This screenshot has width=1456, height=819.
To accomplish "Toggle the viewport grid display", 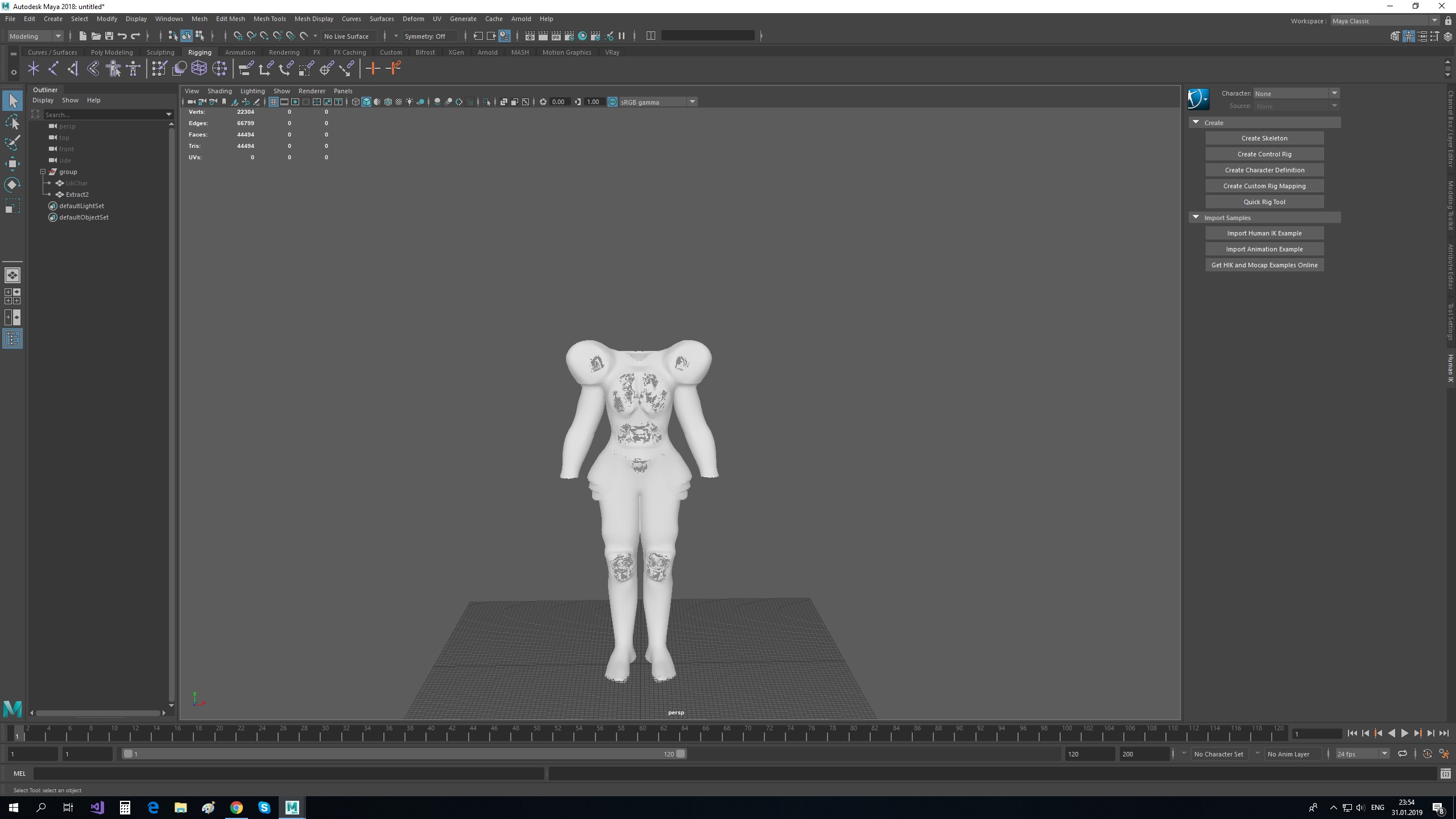I will point(274,102).
